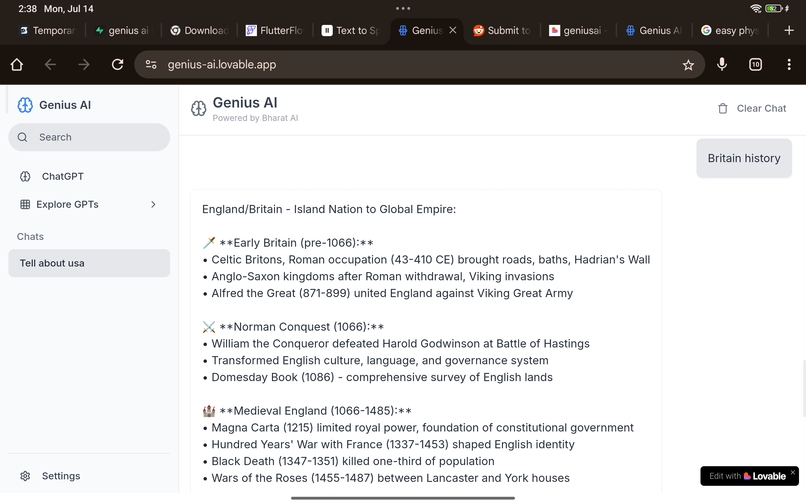The width and height of the screenshot is (806, 504).
Task: Tap the Wi-Fi status icon
Action: coord(756,8)
